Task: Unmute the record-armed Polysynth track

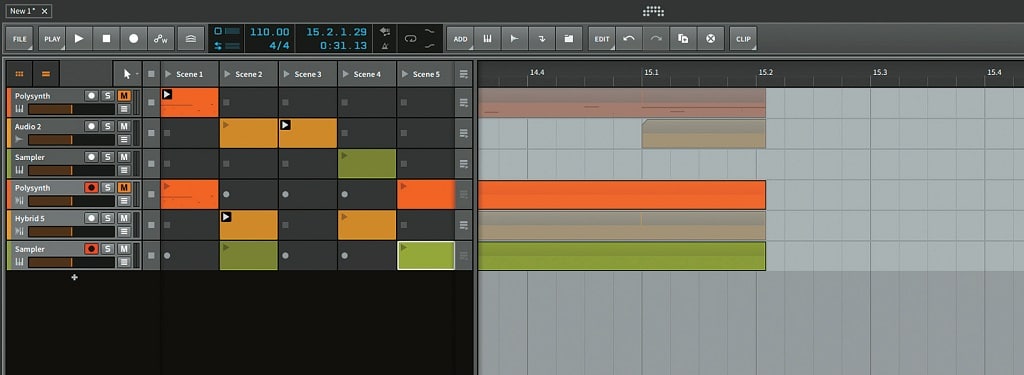Action: [124, 188]
